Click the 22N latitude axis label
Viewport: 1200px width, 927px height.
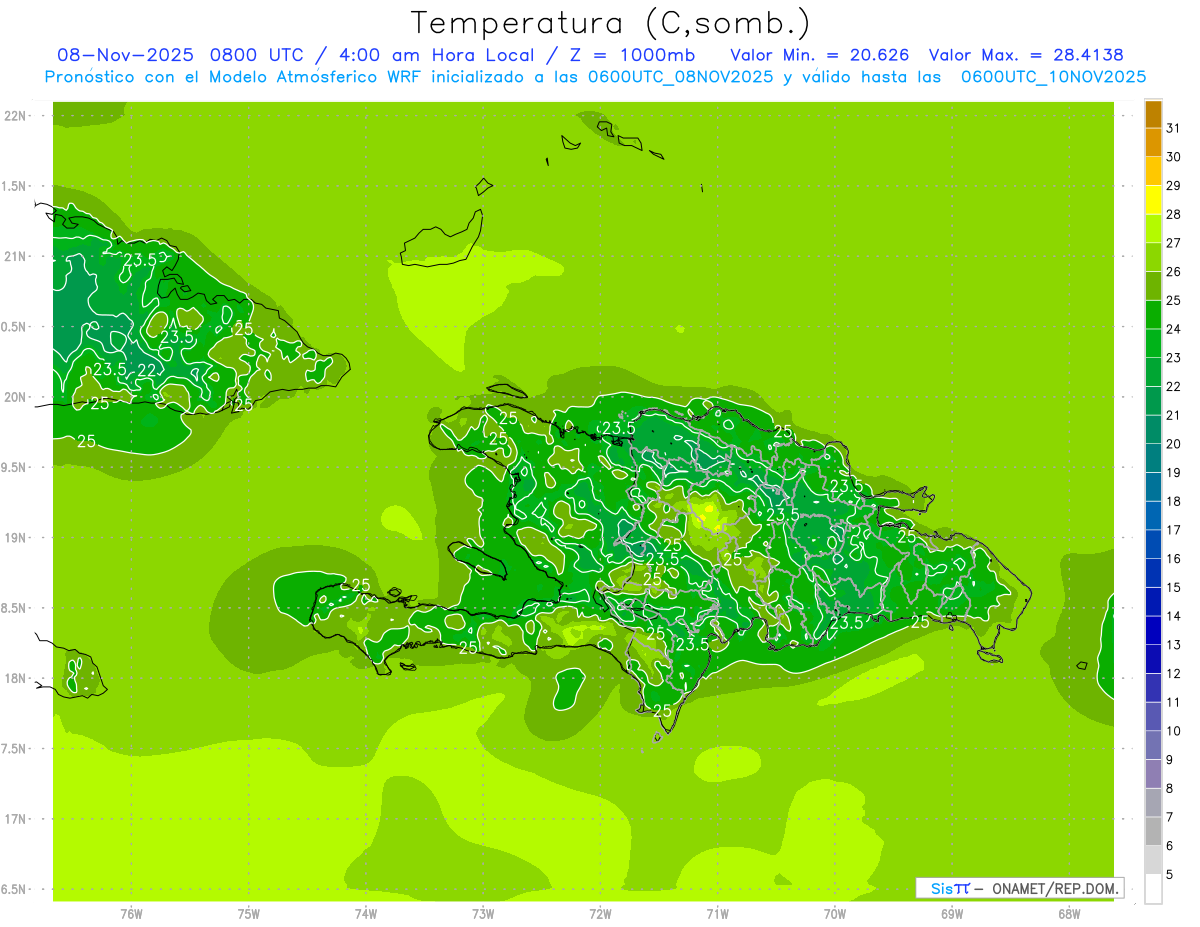[15, 116]
